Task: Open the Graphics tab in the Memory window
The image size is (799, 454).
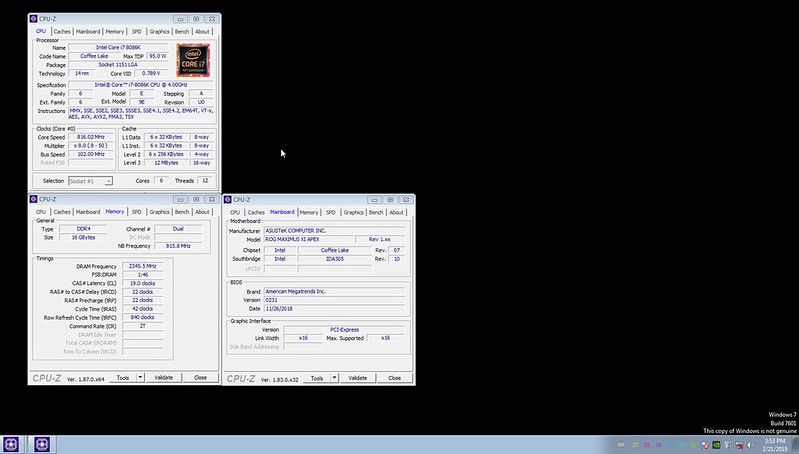Action: [159, 212]
